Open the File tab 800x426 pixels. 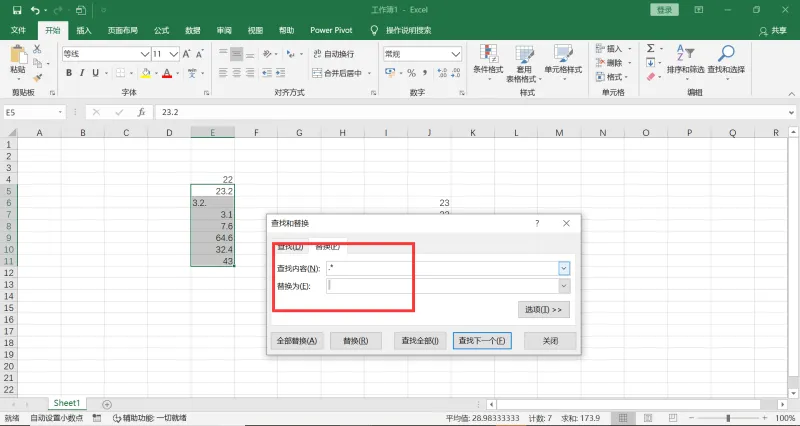18,31
